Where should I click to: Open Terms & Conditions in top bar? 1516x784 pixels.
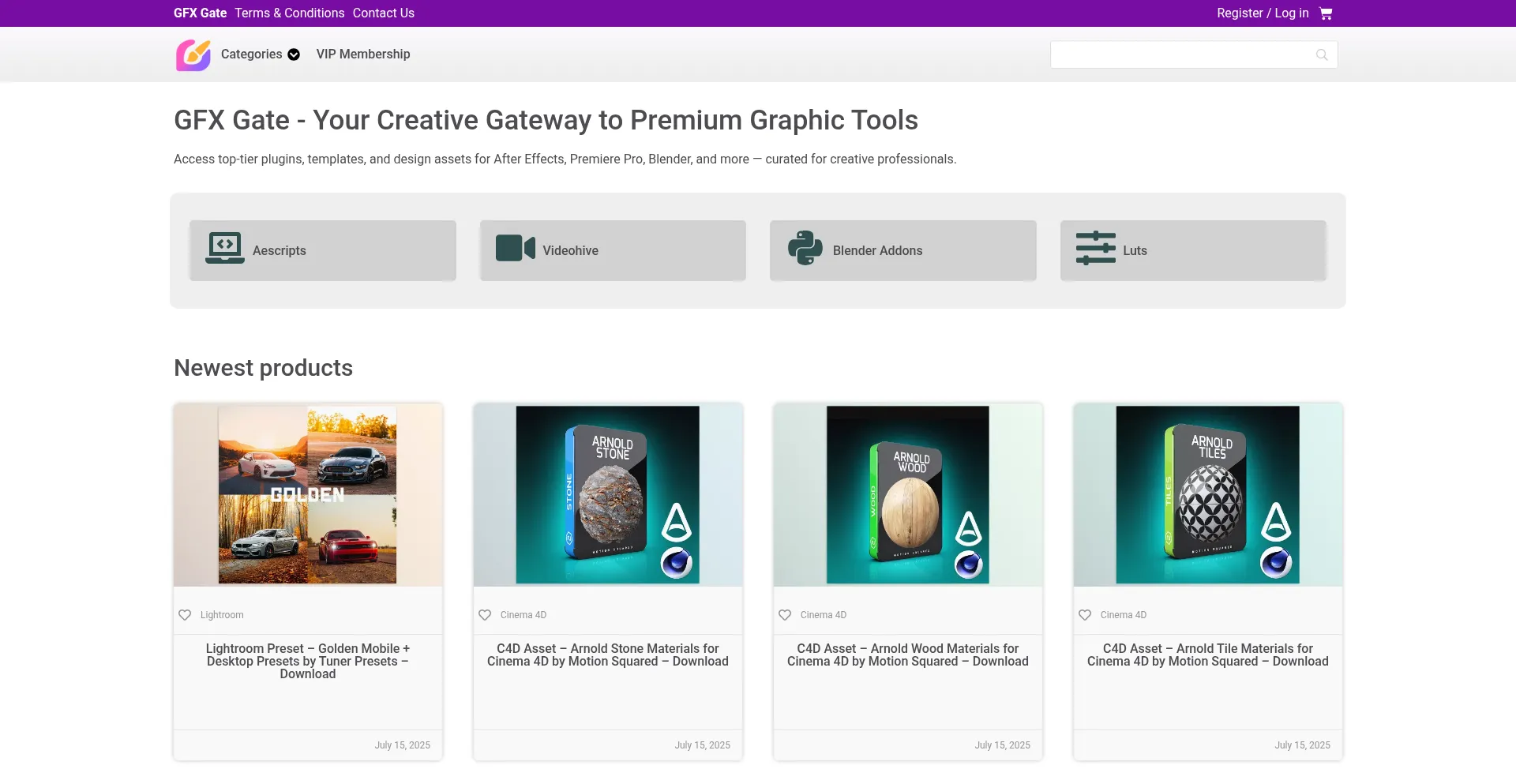point(289,13)
